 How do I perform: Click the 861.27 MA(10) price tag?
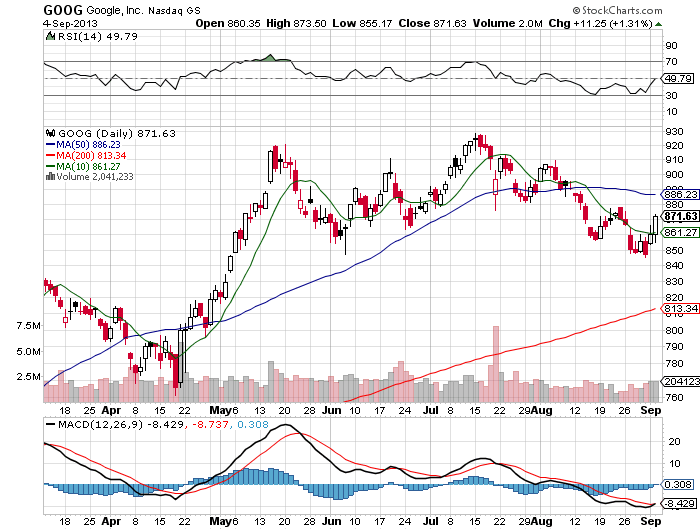680,232
